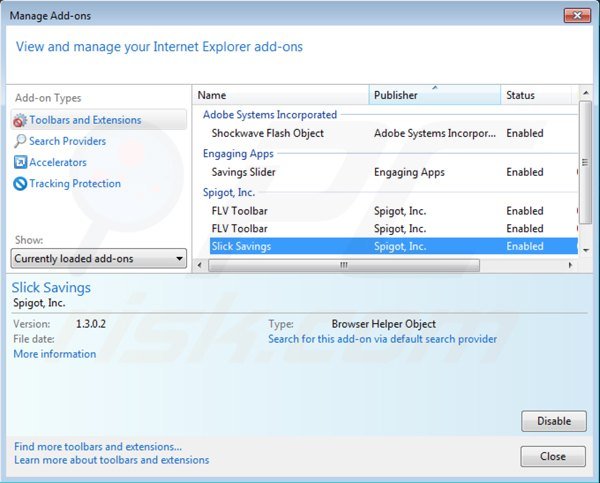Image resolution: width=600 pixels, height=483 pixels.
Task: Click the Toolbars and Extensions gear icon
Action: (20, 120)
